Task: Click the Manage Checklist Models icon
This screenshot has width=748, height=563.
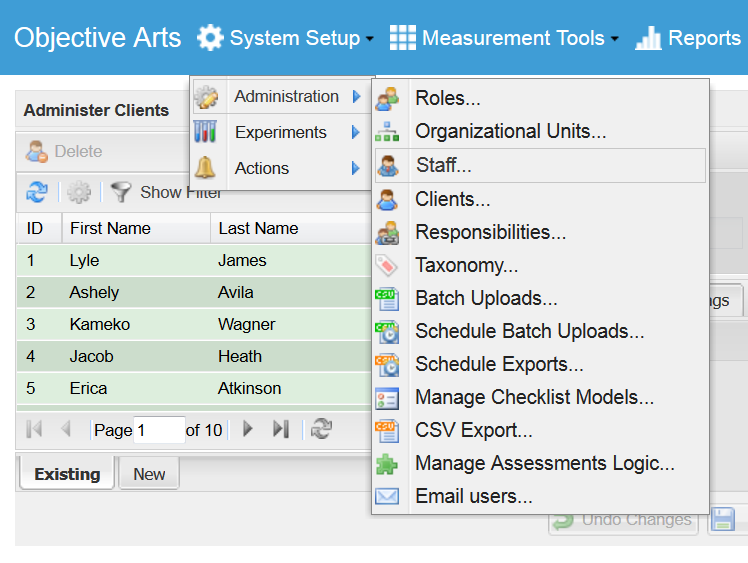Action: (387, 398)
